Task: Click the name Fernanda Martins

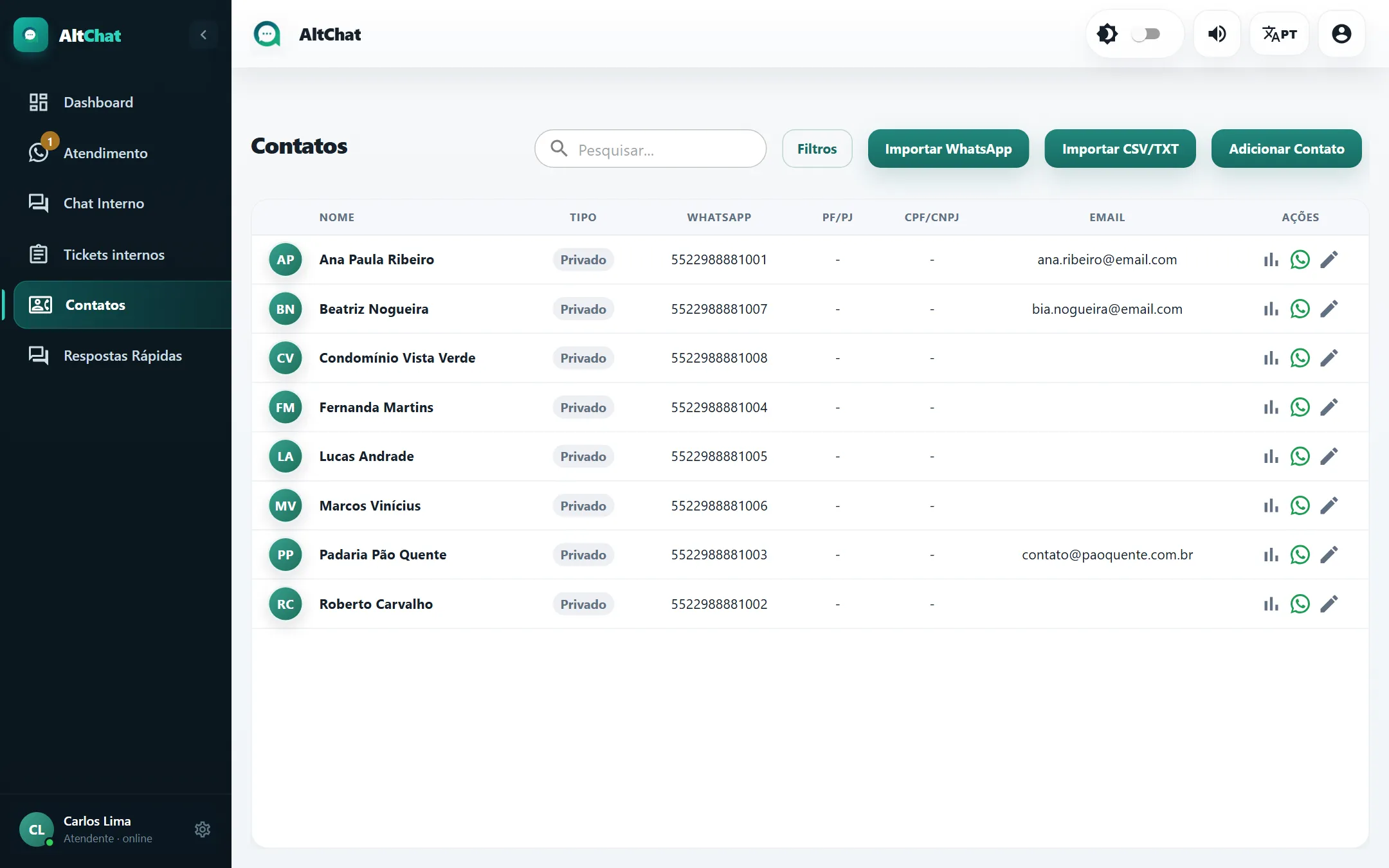Action: [376, 408]
